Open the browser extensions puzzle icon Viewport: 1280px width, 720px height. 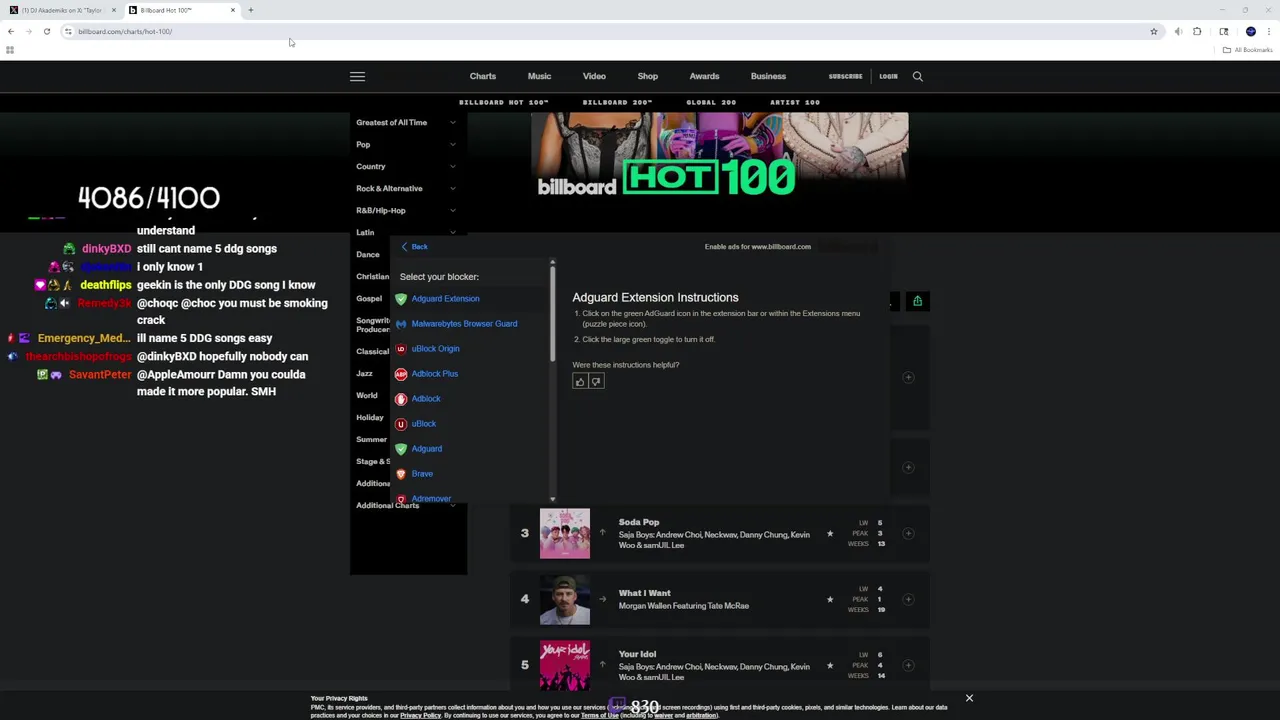(1197, 31)
